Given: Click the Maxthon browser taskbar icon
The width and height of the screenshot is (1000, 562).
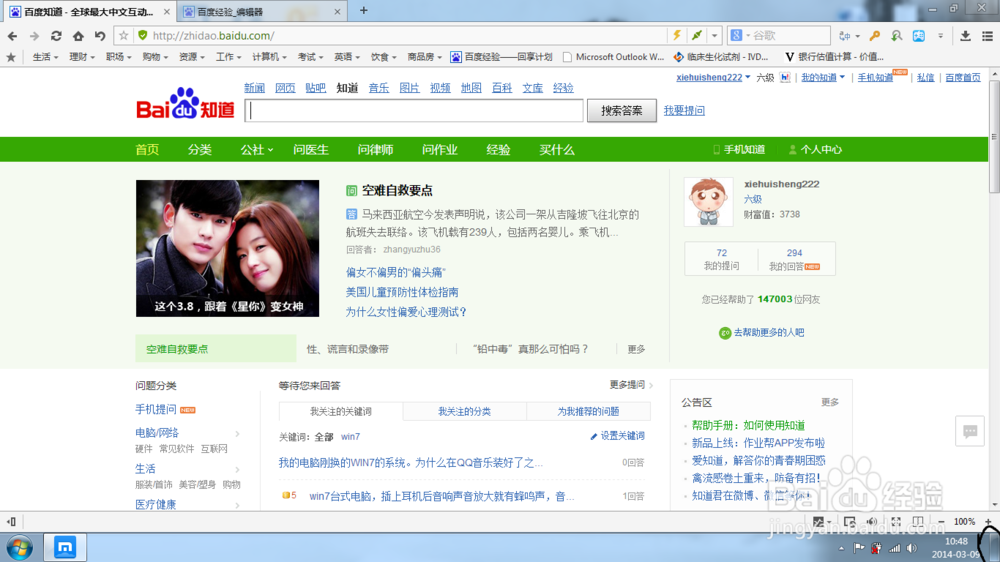Looking at the screenshot, I should [x=64, y=547].
